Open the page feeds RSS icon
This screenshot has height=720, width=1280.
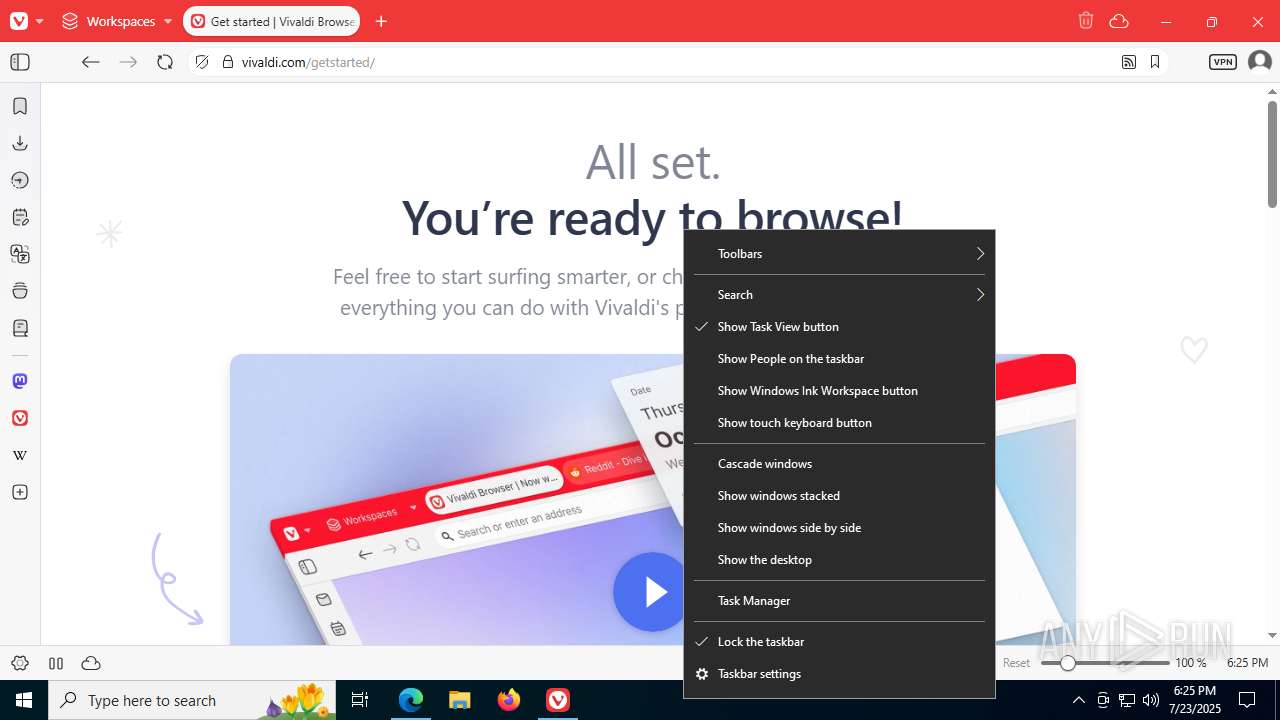[1129, 62]
